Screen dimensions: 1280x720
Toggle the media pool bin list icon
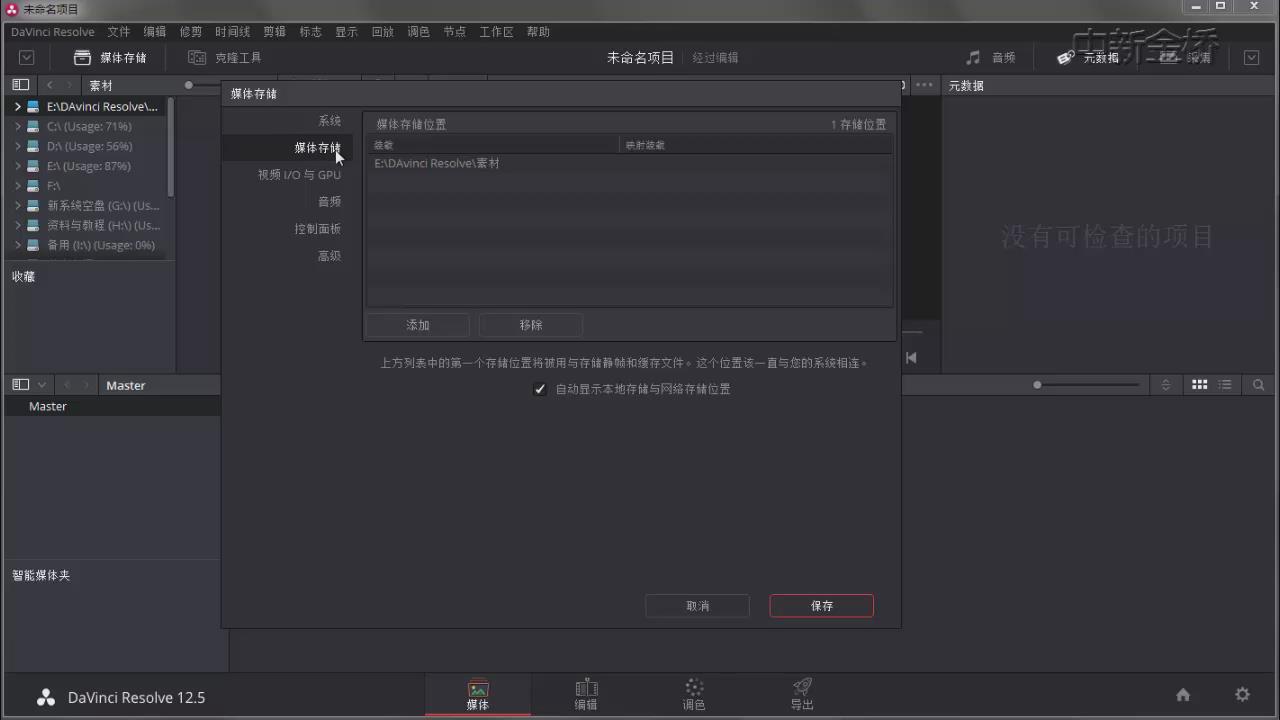tap(20, 384)
